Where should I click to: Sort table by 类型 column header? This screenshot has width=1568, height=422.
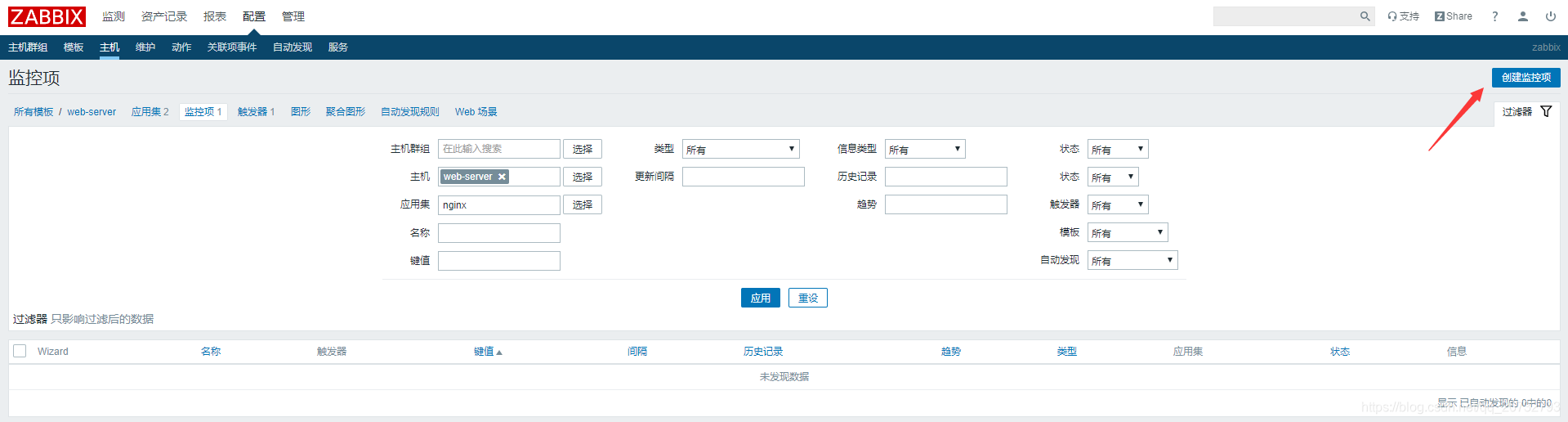pyautogui.click(x=1067, y=352)
